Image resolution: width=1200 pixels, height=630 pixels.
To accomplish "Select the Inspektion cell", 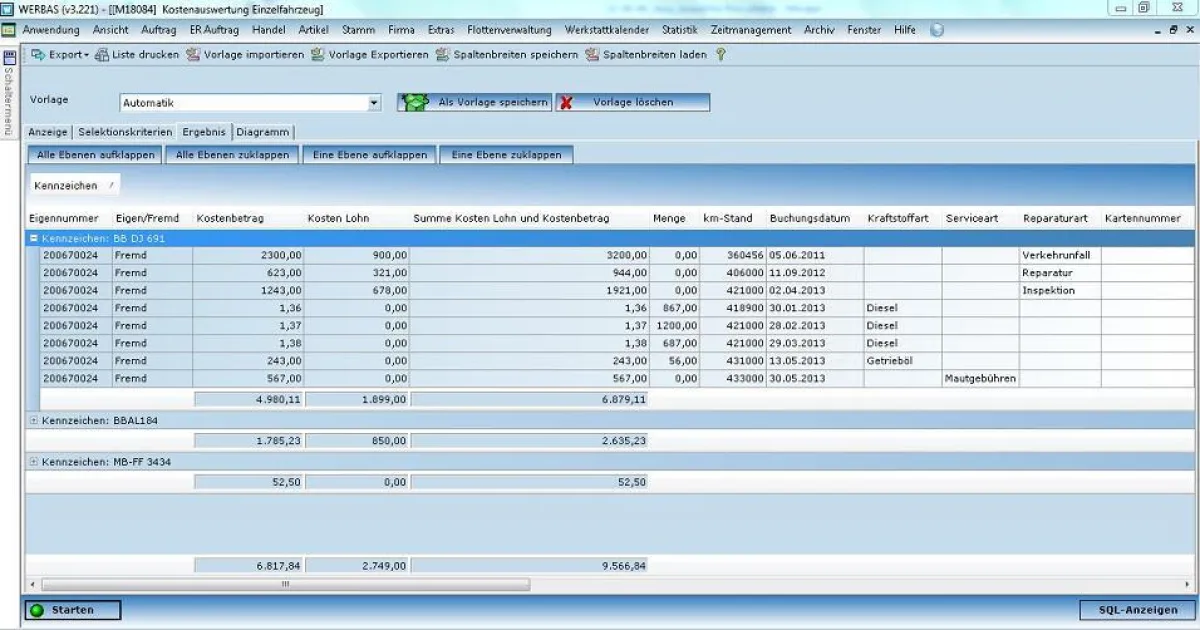I will click(1059, 290).
